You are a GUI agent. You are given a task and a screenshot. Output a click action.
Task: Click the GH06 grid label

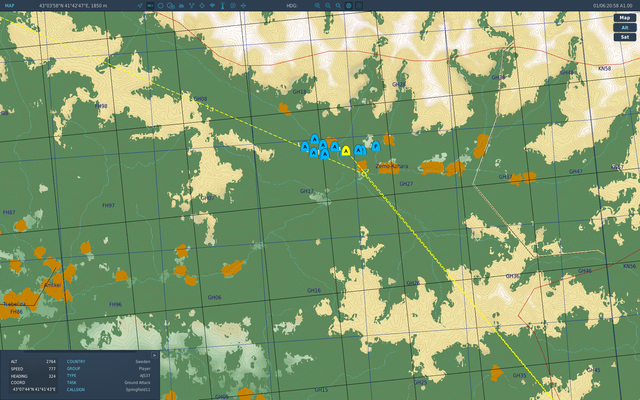[x=214, y=298]
